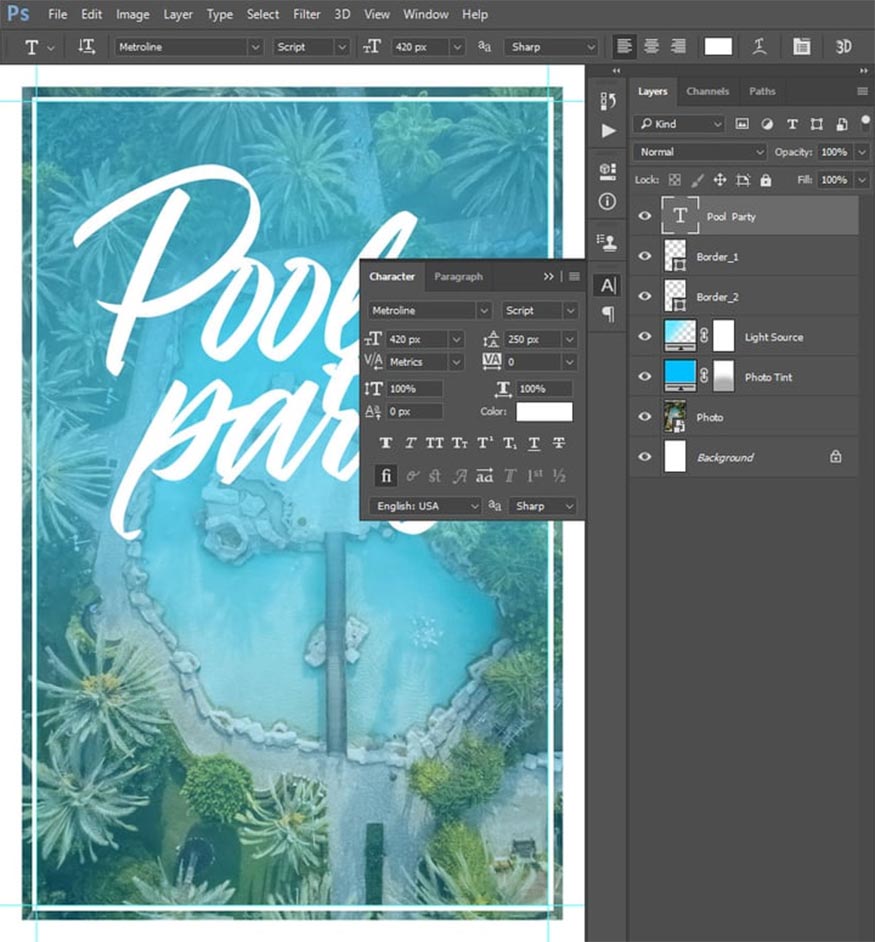Open Create Warped Text dialog
Viewport: 875px width, 942px height.
point(760,46)
